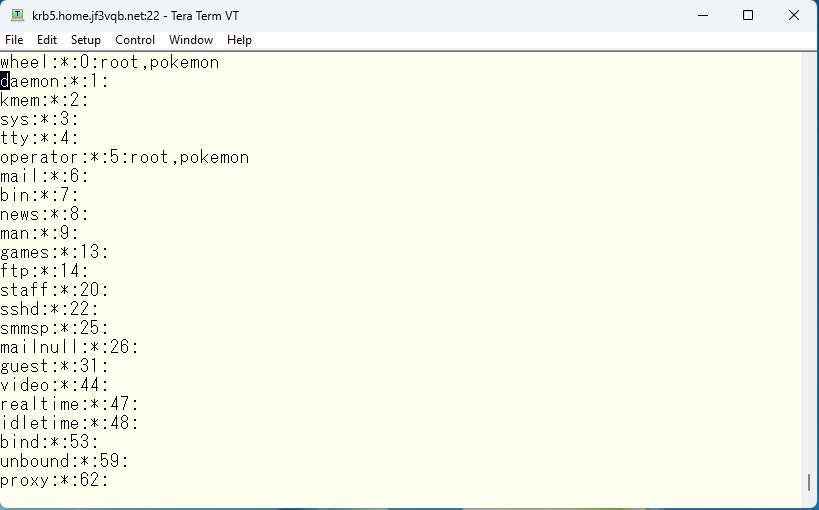Screen dimensions: 819x510
Task: Click the vertical scrollbar thumb
Action: click(x=809, y=482)
